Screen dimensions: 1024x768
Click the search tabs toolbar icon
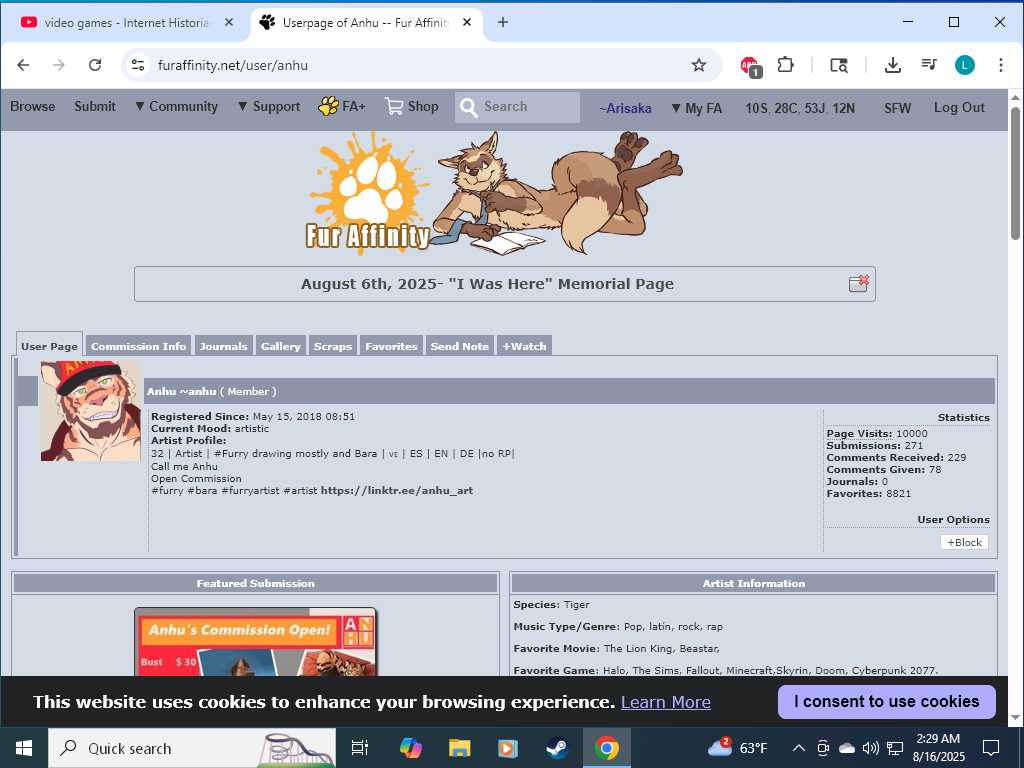pos(839,65)
